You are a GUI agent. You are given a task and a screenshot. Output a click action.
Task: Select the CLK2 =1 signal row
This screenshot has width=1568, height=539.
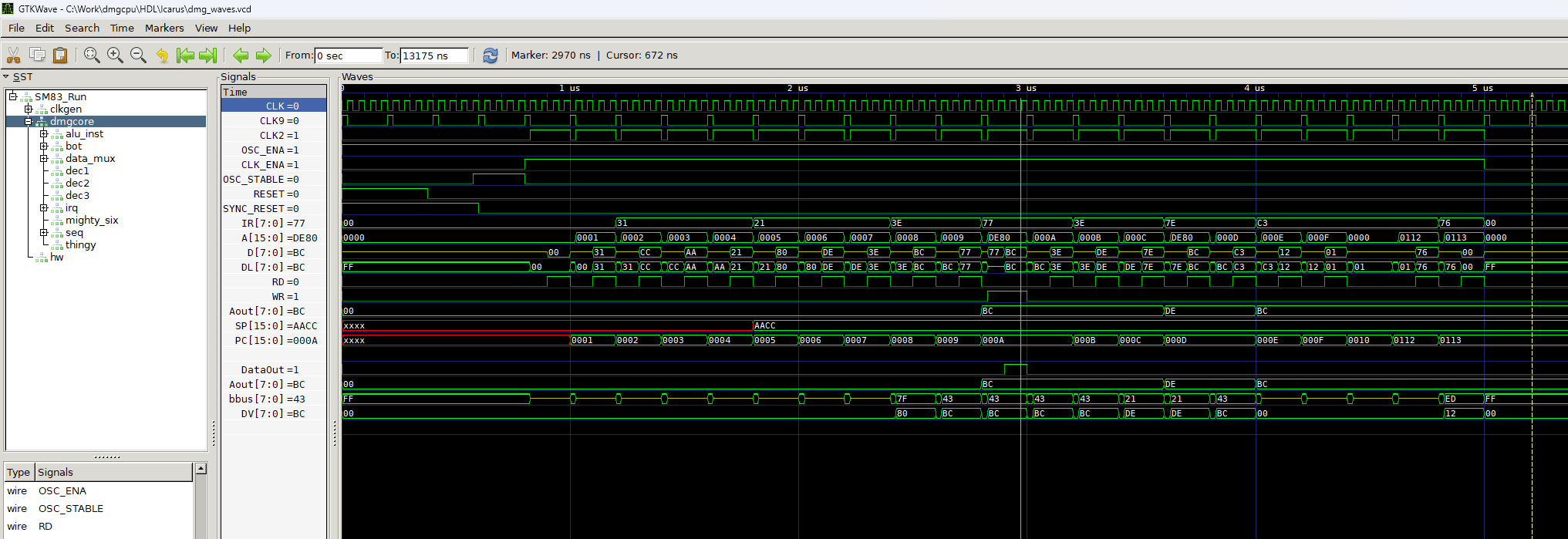(x=274, y=135)
